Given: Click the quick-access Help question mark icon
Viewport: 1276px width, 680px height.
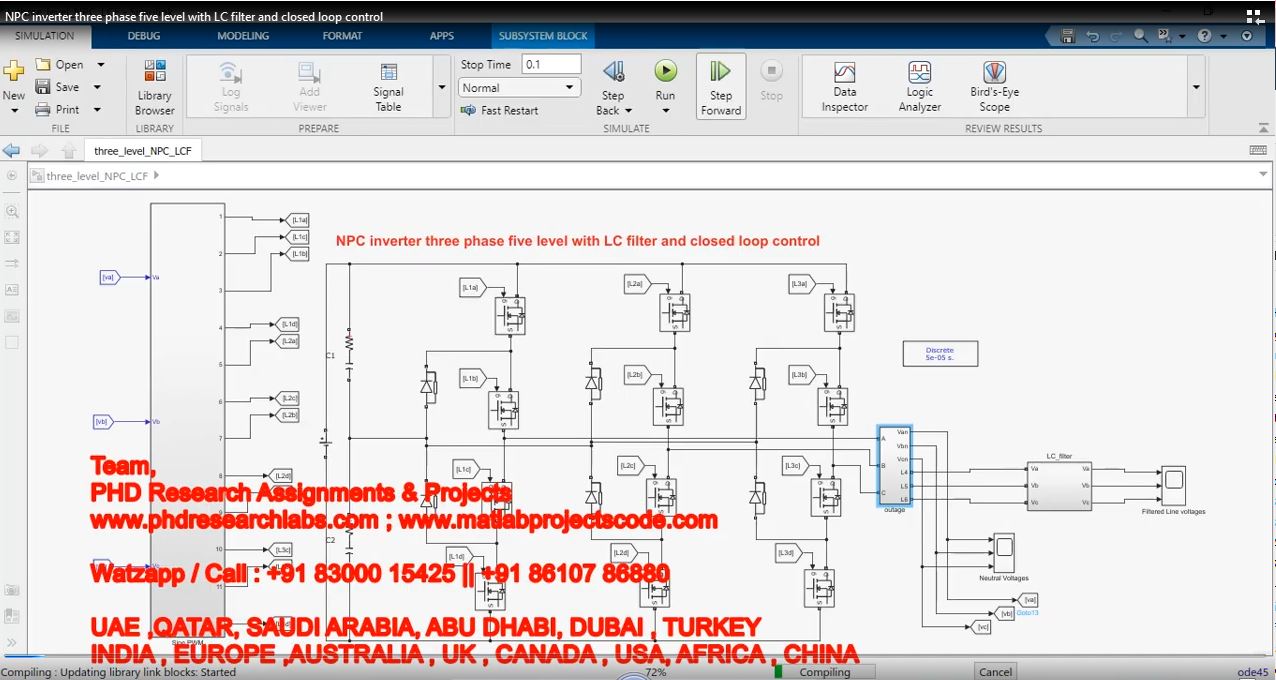Looking at the screenshot, I should click(x=1204, y=36).
